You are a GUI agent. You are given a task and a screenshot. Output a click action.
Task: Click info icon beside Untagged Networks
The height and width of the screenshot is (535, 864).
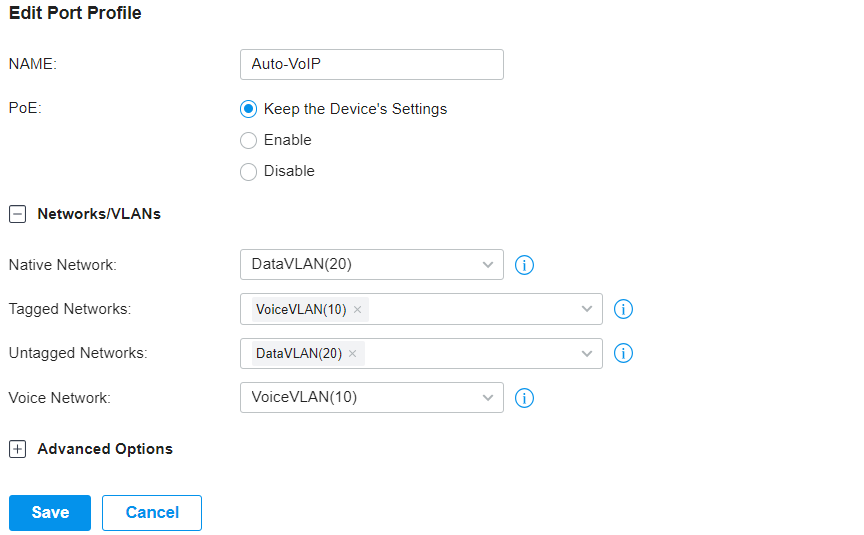point(623,353)
